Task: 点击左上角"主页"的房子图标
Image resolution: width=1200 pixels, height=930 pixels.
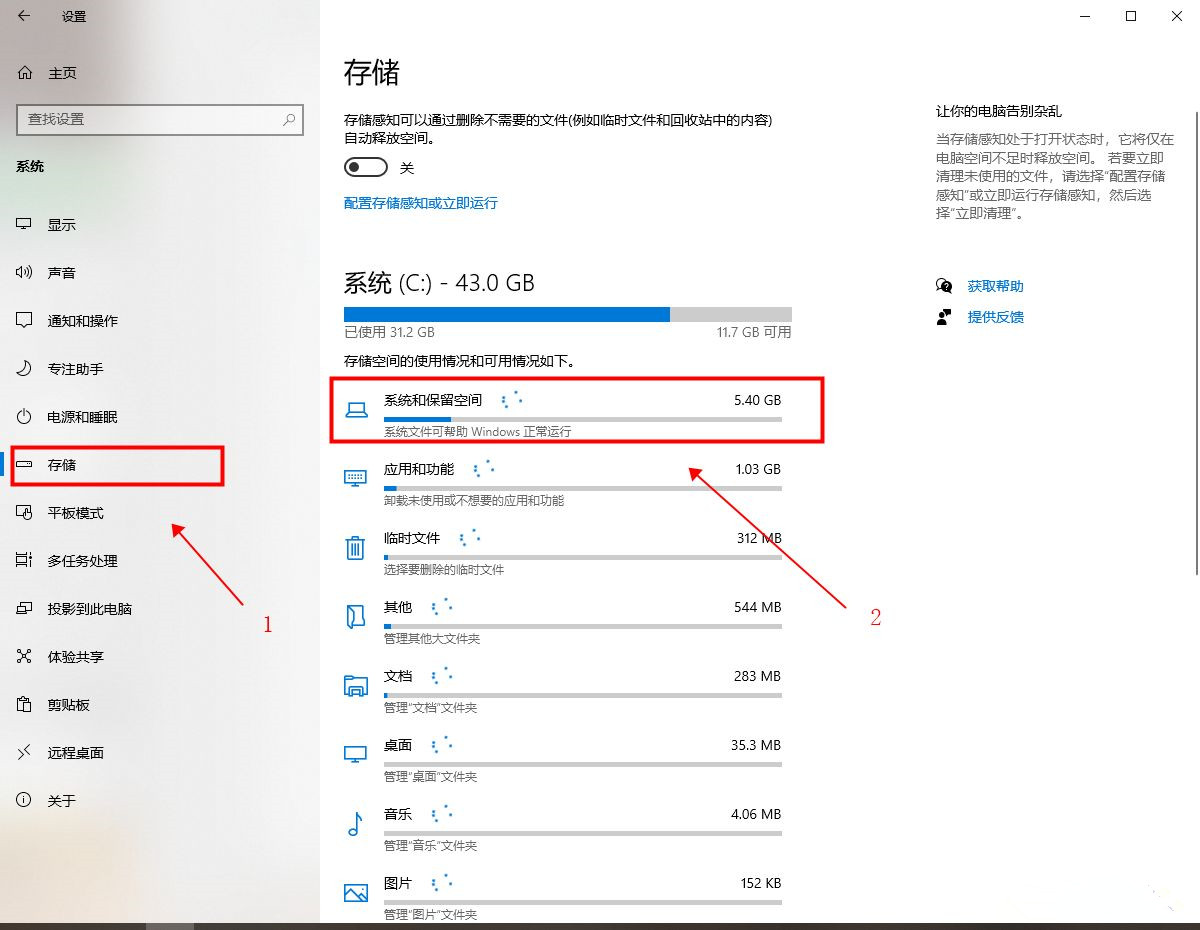Action: pyautogui.click(x=23, y=72)
